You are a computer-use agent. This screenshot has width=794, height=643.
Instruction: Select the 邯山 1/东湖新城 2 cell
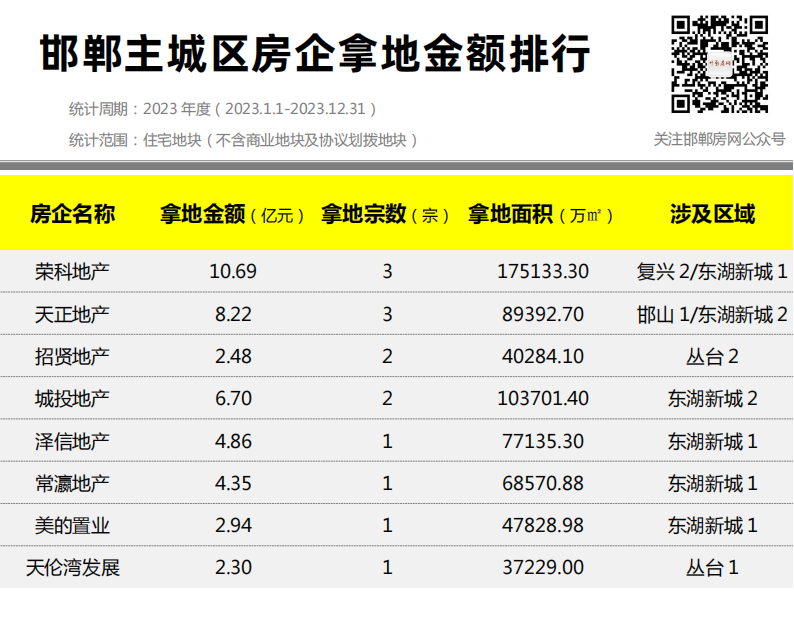point(712,315)
